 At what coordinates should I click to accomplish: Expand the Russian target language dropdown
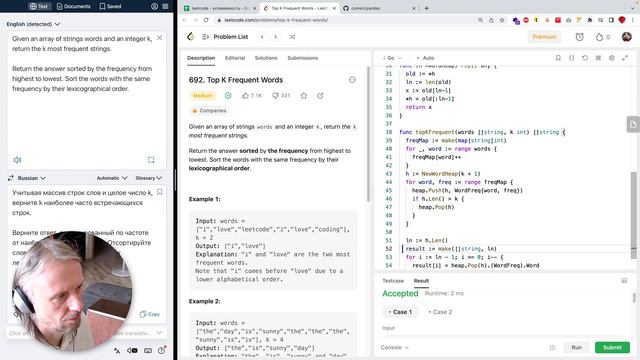[31, 178]
